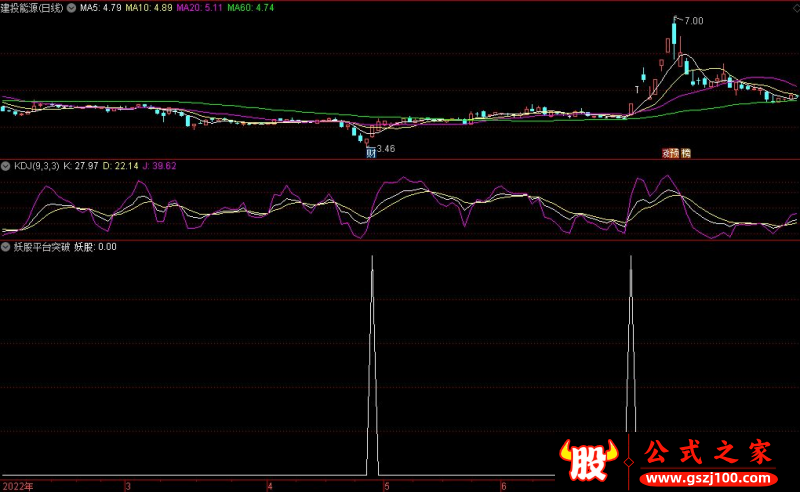The image size is (800, 492).
Task: Open the red 预 forecast marker icon
Action: (675, 153)
